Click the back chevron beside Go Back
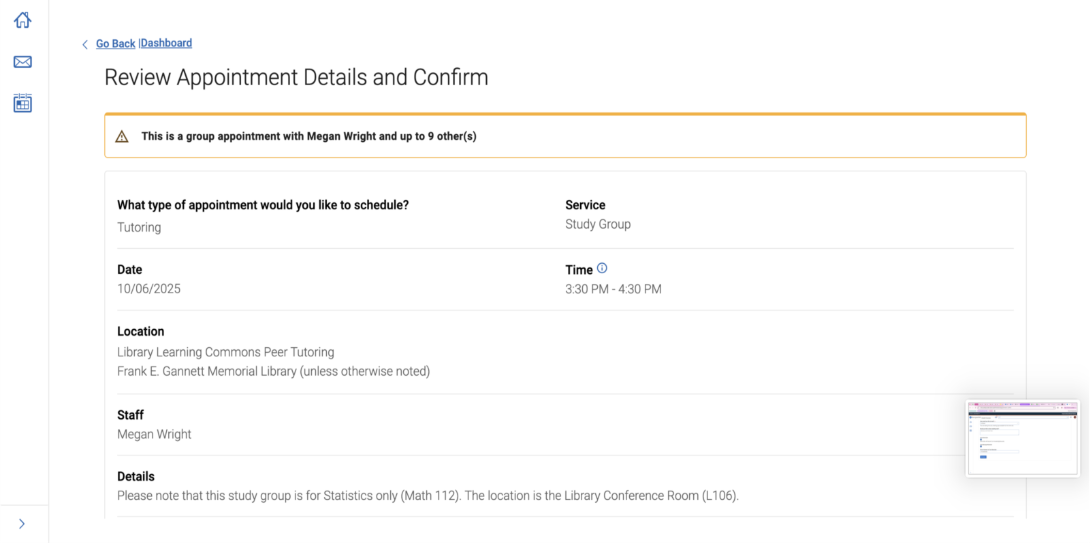Viewport: 1092px width, 543px height. pos(85,44)
